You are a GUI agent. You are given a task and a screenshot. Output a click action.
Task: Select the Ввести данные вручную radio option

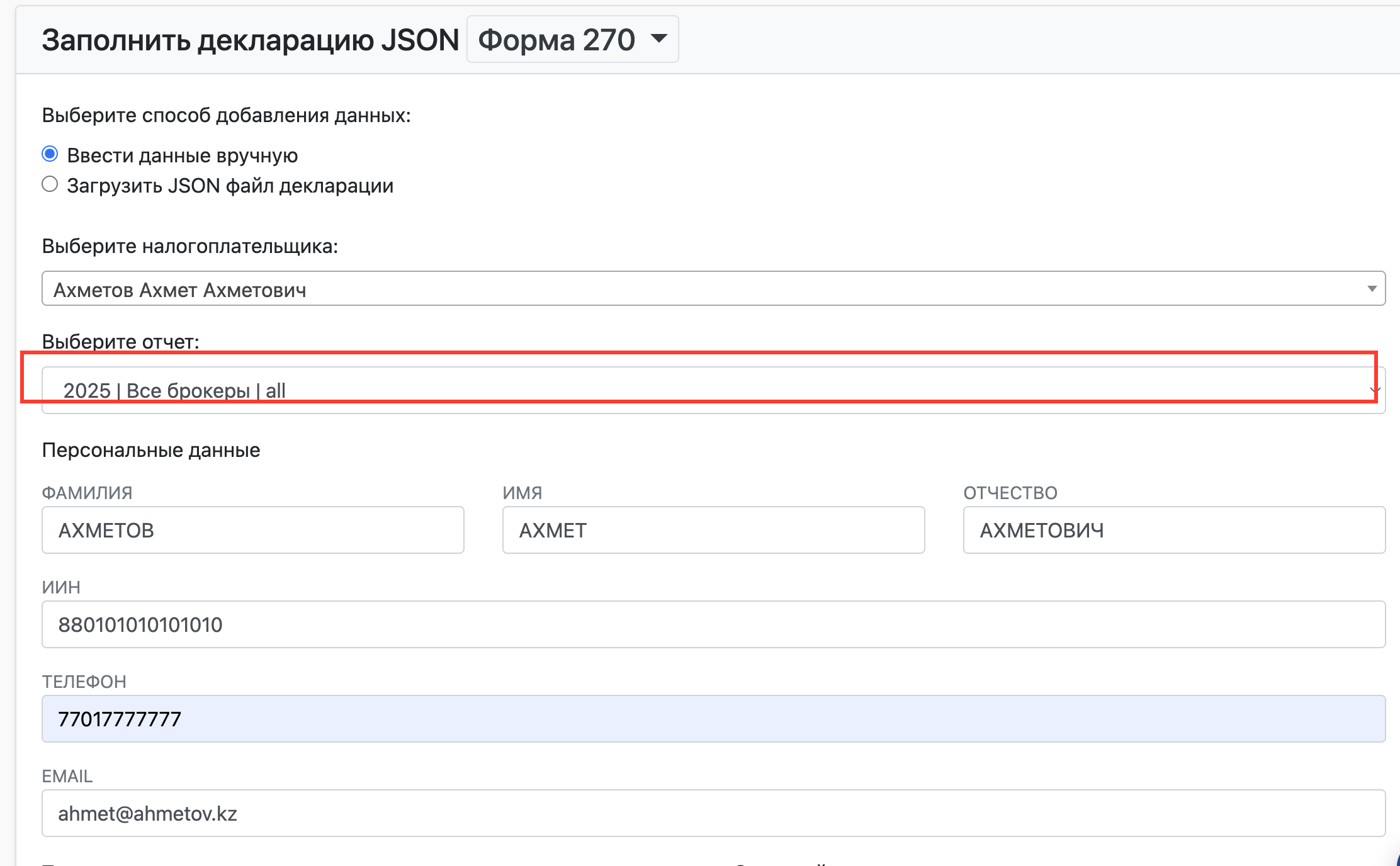50,154
